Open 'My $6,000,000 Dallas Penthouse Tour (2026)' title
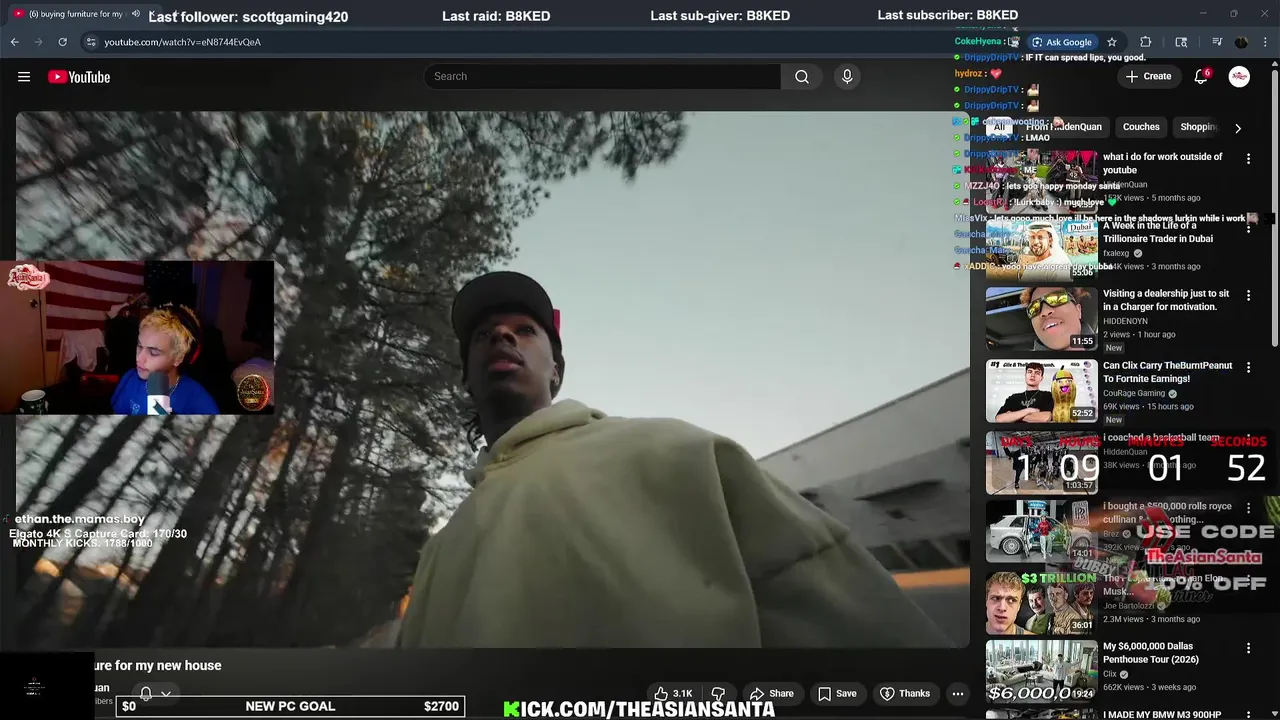This screenshot has width=1280, height=720. (x=1150, y=653)
